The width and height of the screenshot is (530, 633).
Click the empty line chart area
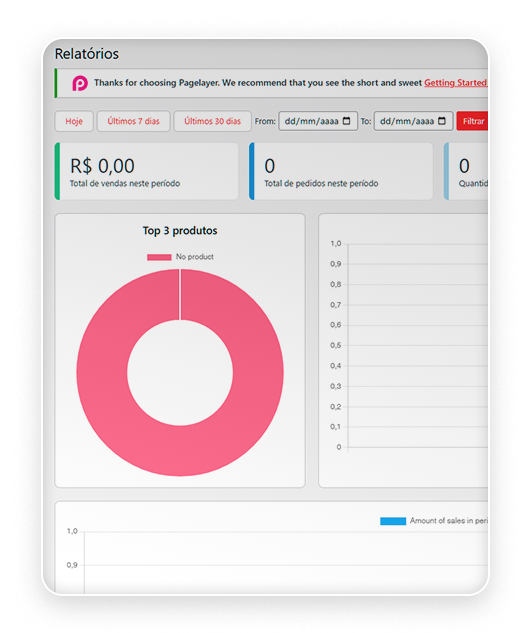point(418,345)
